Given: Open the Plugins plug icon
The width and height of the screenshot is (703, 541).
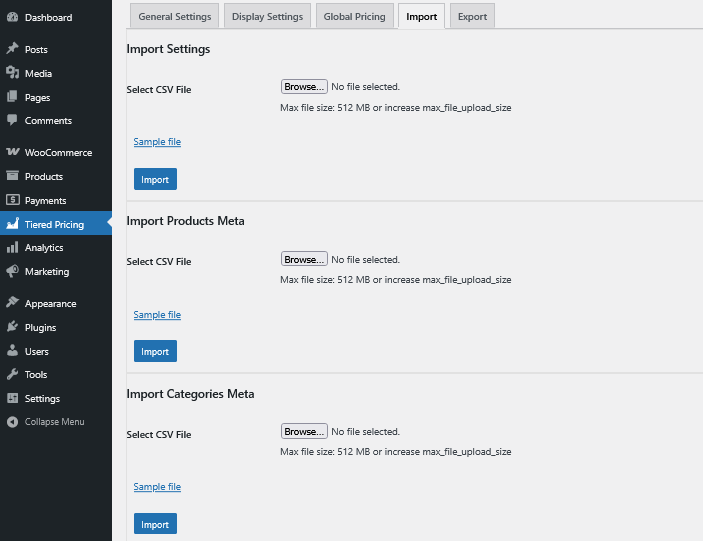Looking at the screenshot, I should (x=12, y=327).
